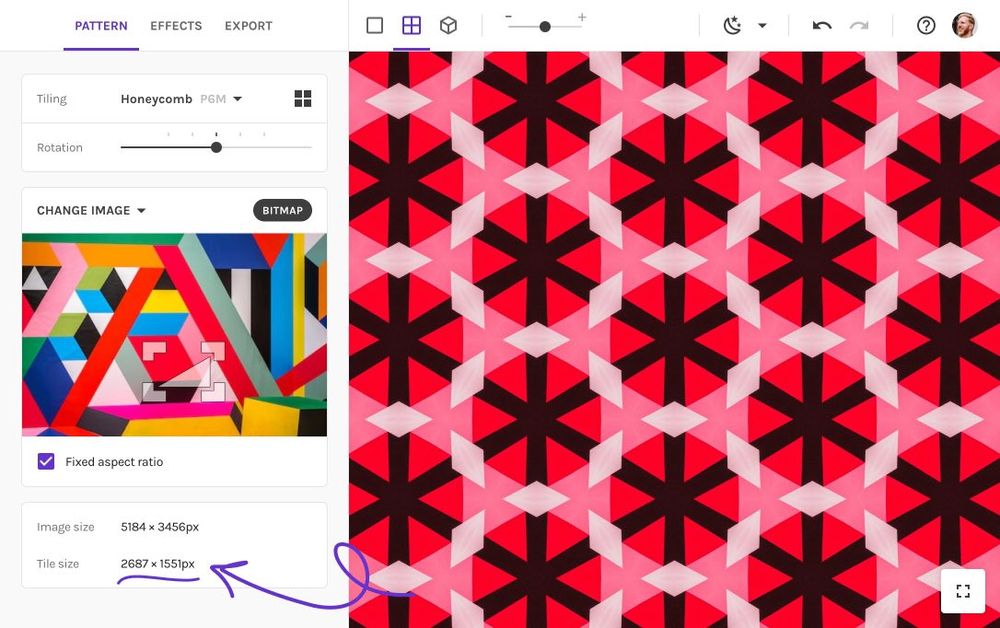Screen dimensions: 1000x628
Task: Open the help menu
Action: [926, 25]
